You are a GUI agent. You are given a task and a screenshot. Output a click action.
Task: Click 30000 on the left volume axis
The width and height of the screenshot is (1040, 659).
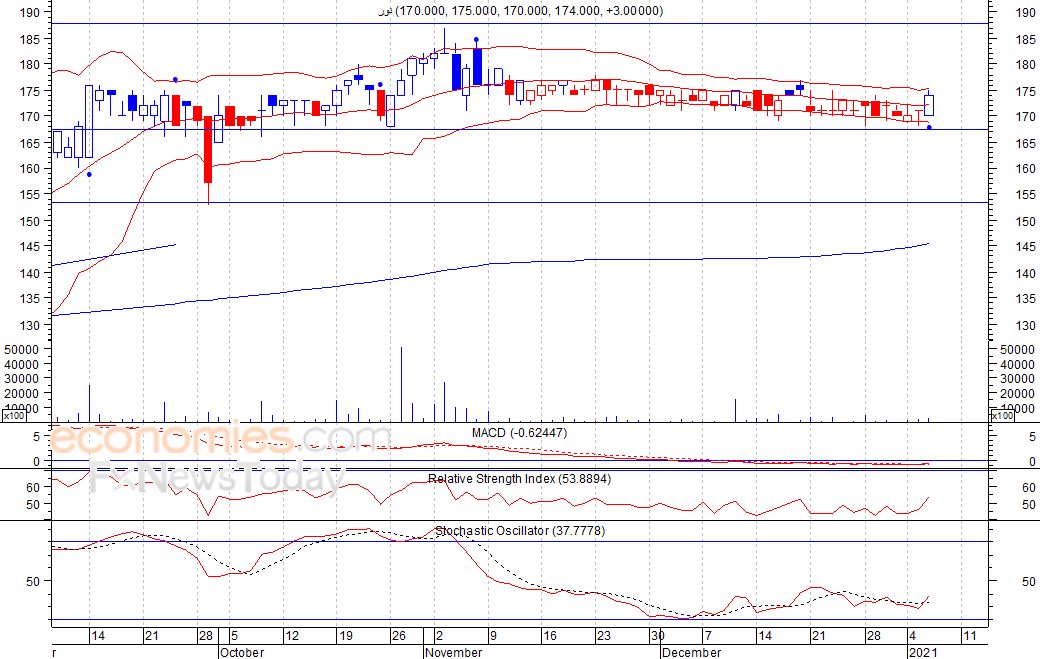click(22, 379)
